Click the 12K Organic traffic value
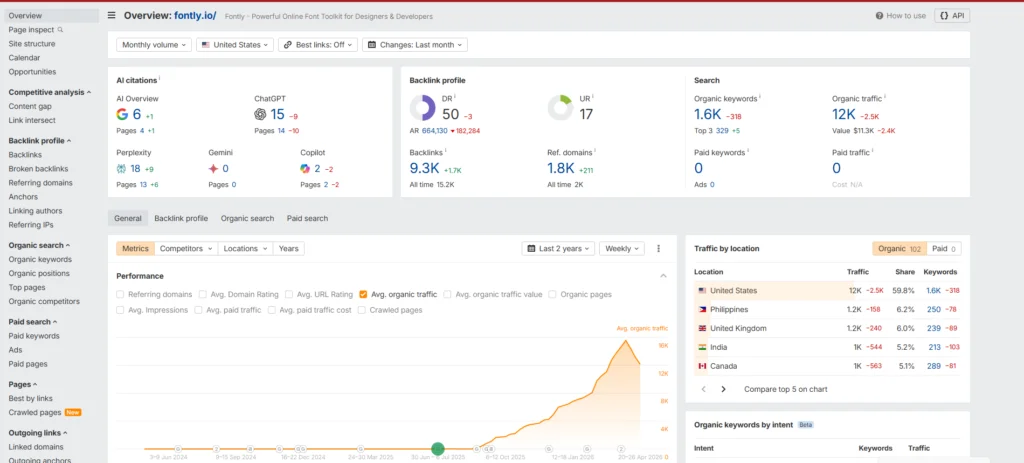The width and height of the screenshot is (1024, 463). [844, 114]
